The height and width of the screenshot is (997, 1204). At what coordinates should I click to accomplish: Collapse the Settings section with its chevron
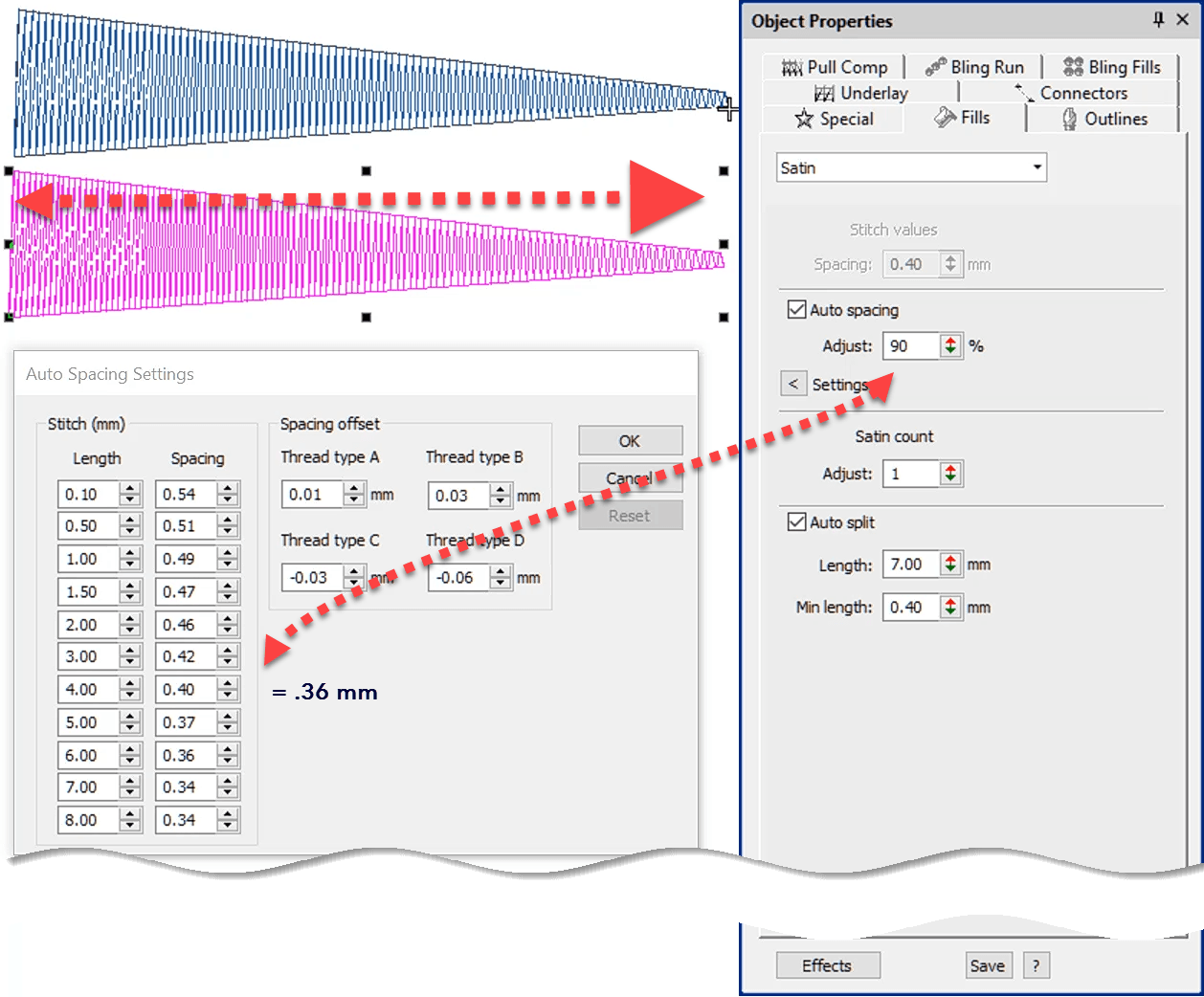click(792, 383)
